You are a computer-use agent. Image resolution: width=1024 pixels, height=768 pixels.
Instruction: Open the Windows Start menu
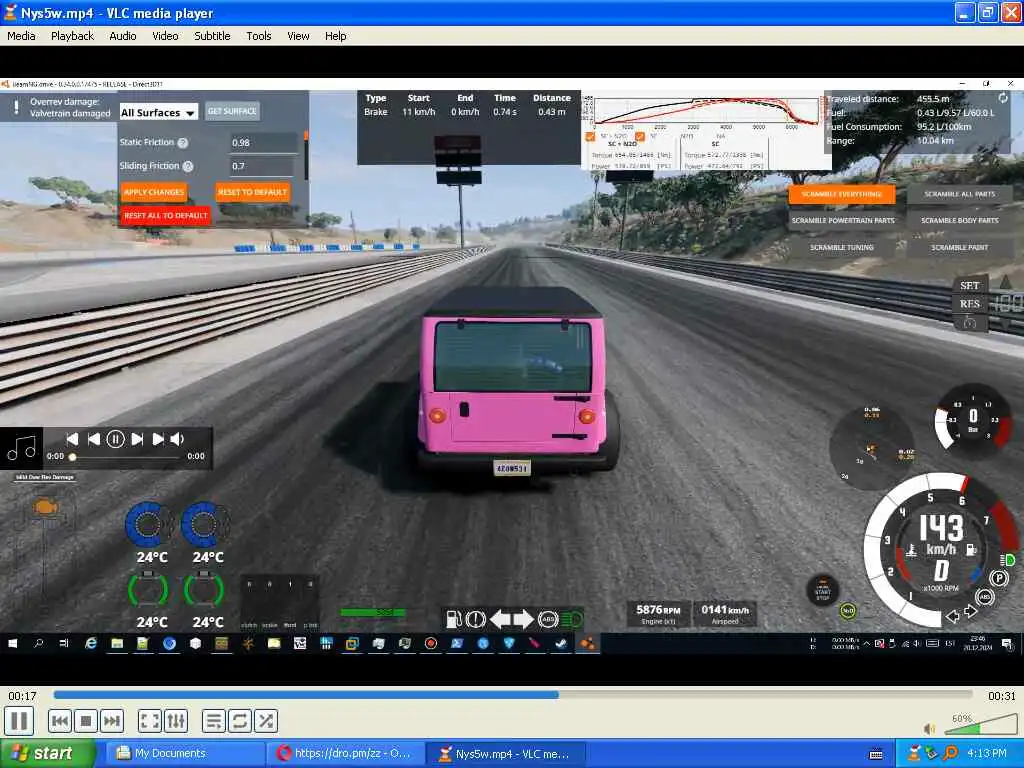(x=47, y=754)
